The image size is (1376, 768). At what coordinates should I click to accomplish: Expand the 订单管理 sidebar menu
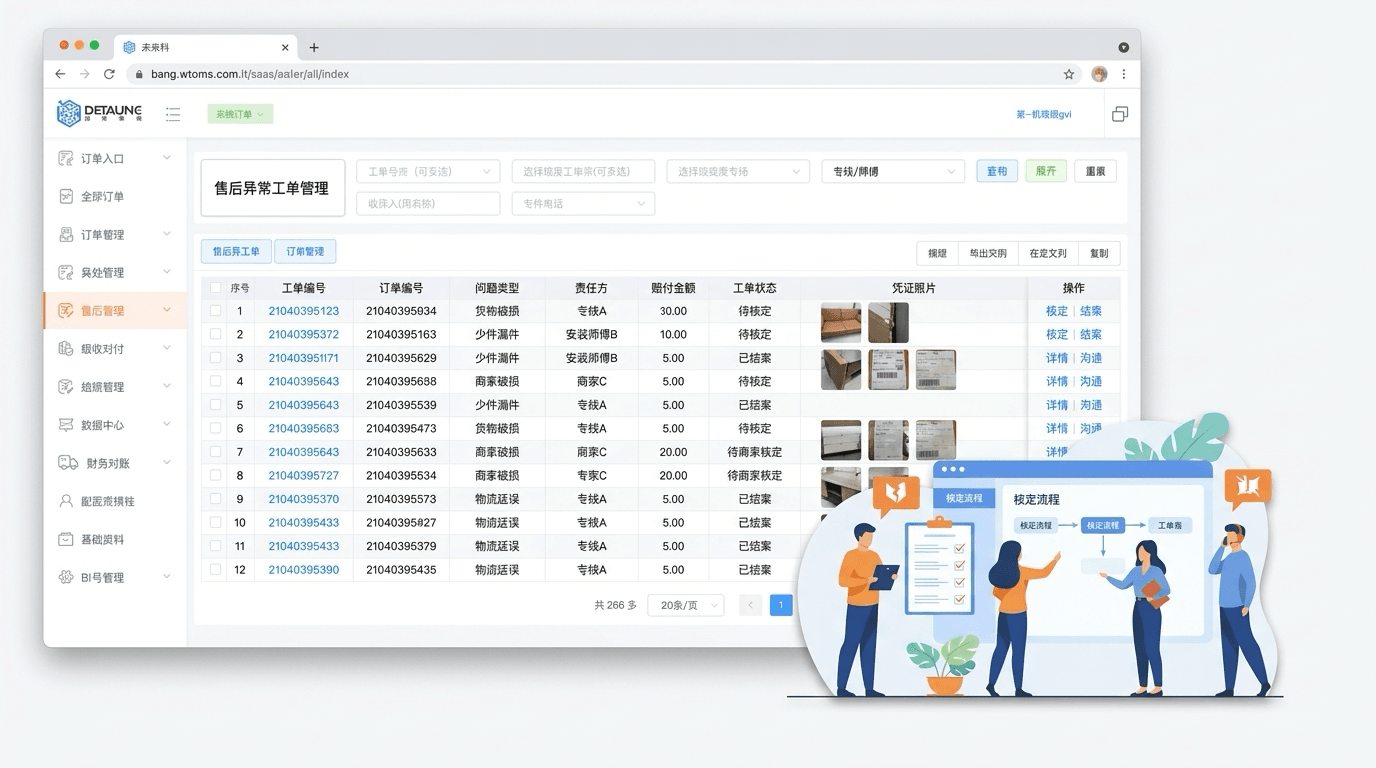pos(115,234)
